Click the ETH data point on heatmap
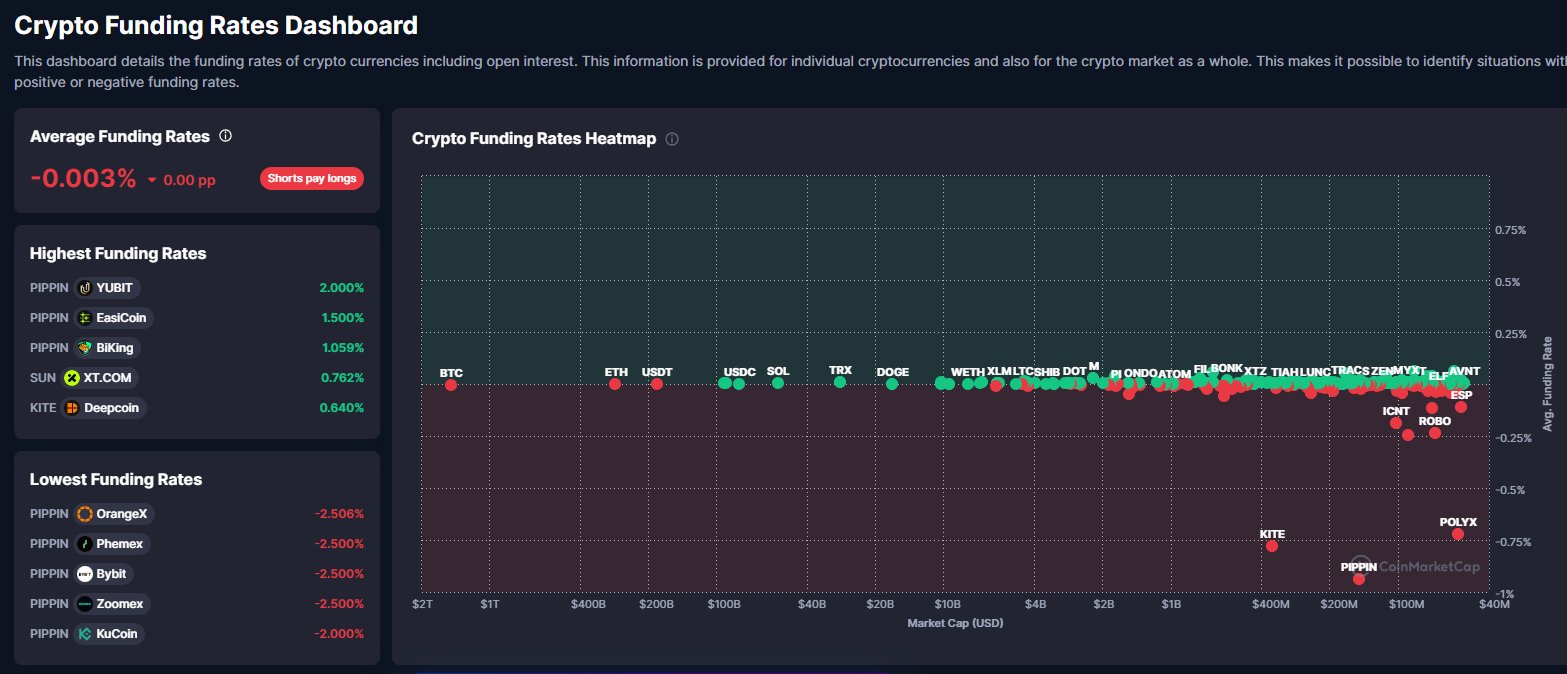Viewport: 1567px width, 674px height. [x=615, y=384]
